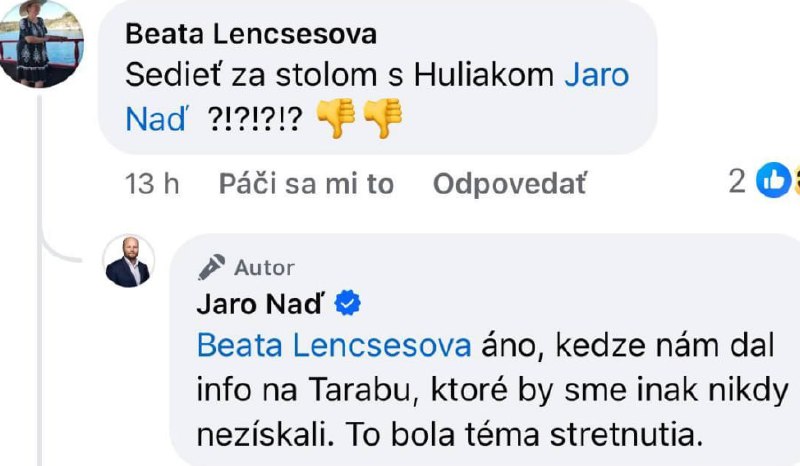Reply using the 'Odpovedať' button
The width and height of the screenshot is (800, 466).
click(x=510, y=184)
